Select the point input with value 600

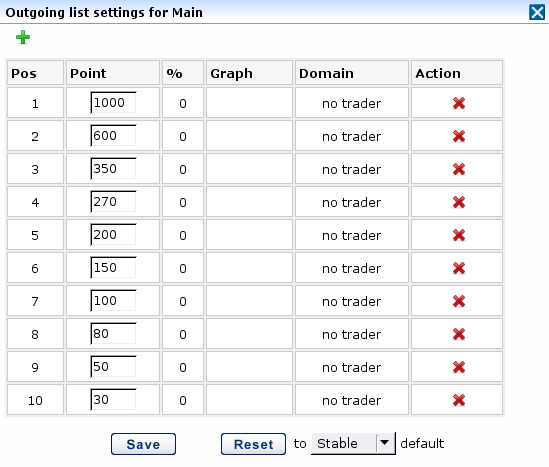(x=113, y=135)
